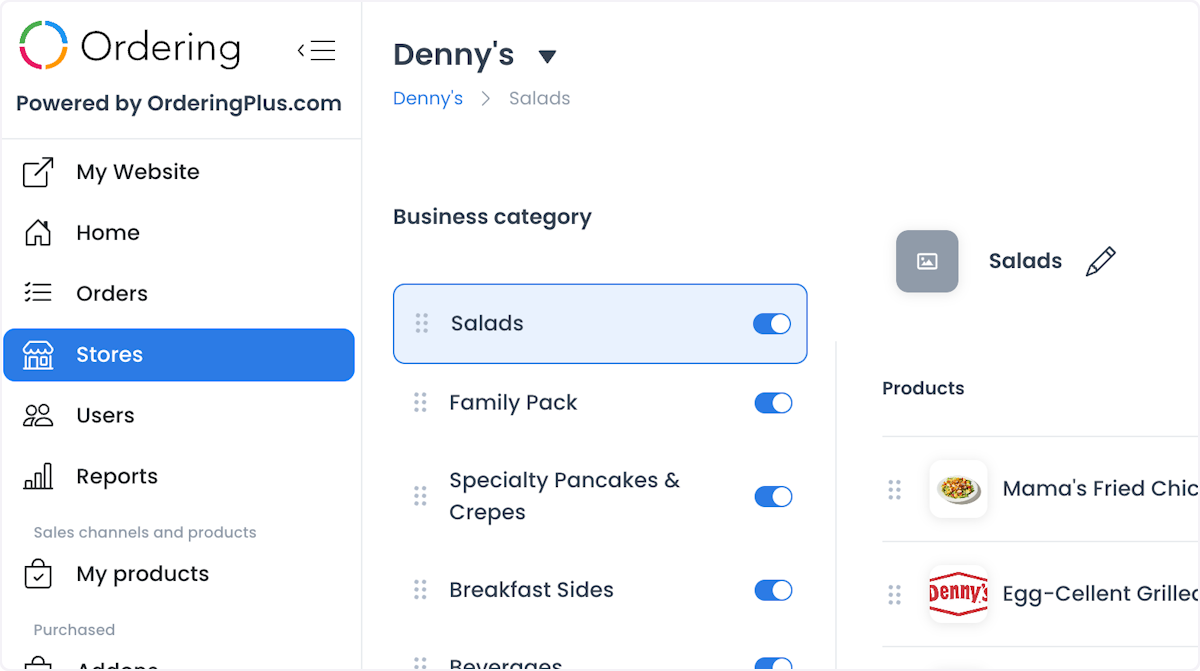Open Mama's Fried Chicken product row

[1041, 489]
